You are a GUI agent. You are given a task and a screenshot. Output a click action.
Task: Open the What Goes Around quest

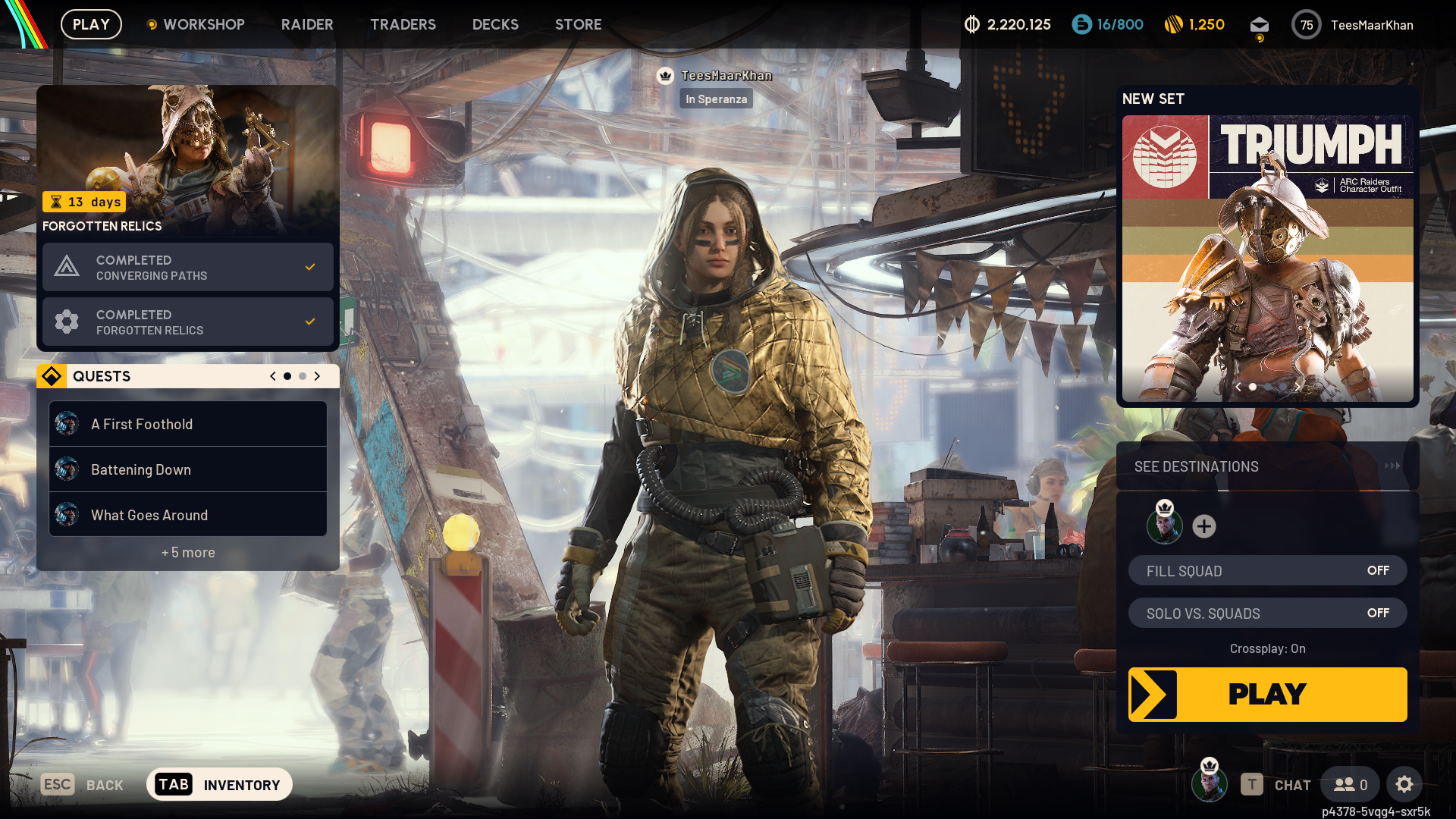point(188,515)
